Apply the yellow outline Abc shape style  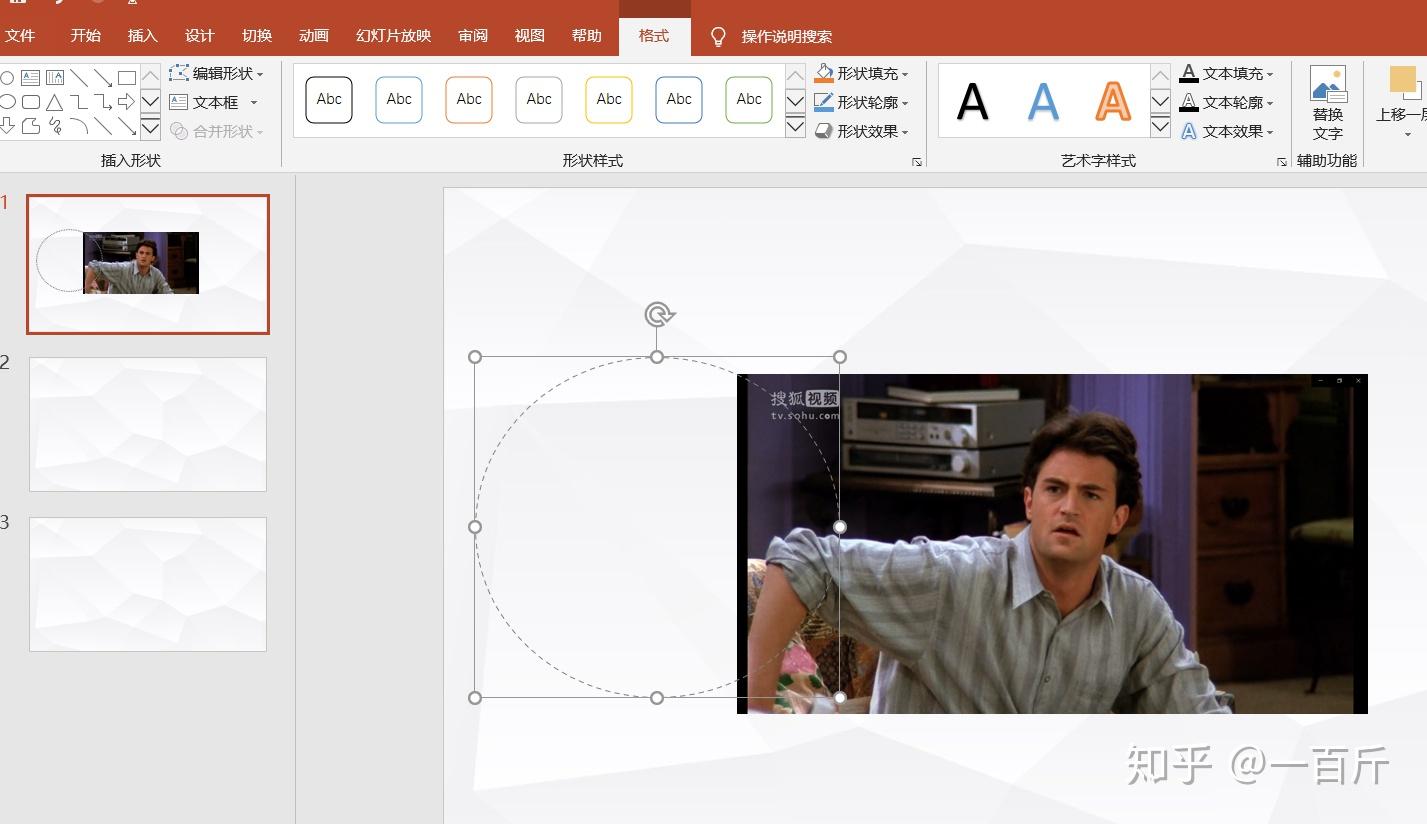pos(609,100)
